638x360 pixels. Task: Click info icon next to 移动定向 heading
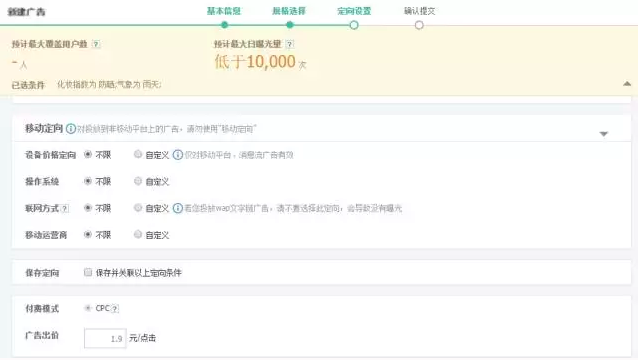click(71, 129)
